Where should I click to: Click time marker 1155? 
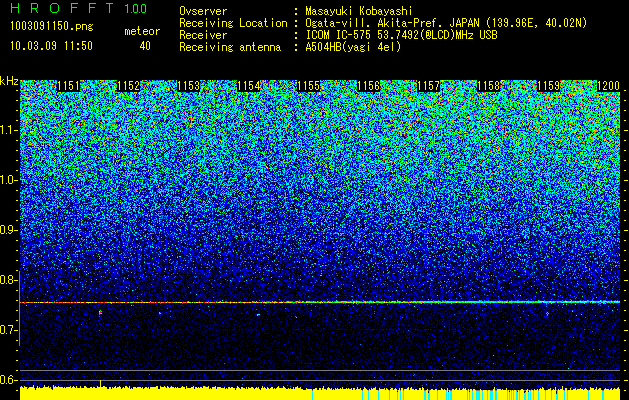click(x=308, y=86)
